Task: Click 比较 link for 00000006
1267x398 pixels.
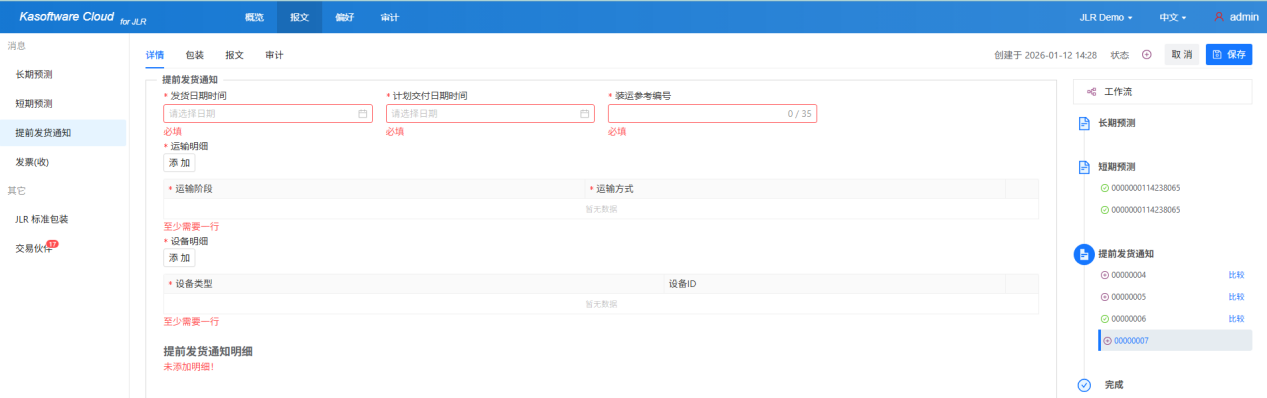Action: pyautogui.click(x=1236, y=319)
